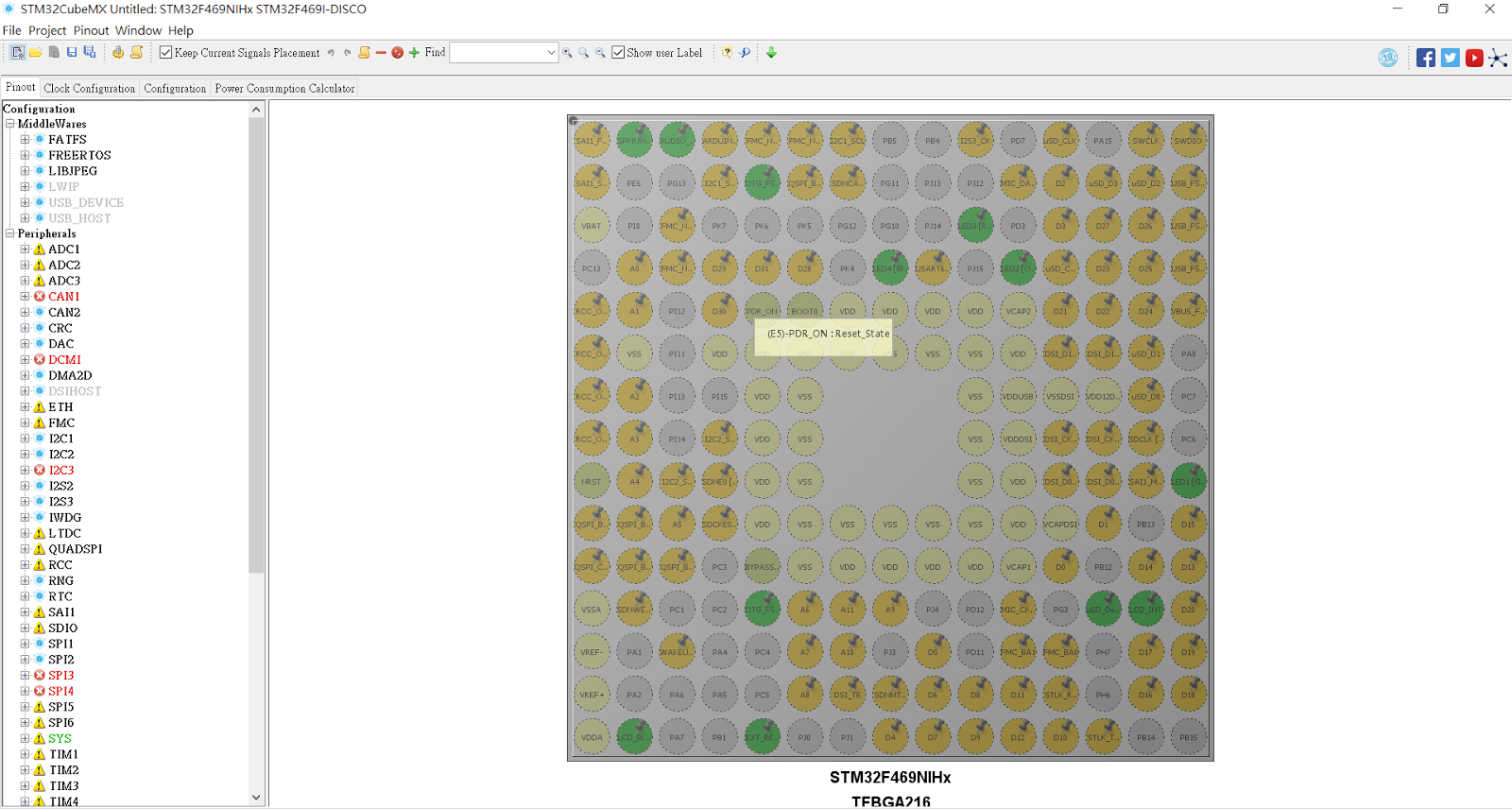Open the Twitter icon

tap(1451, 58)
